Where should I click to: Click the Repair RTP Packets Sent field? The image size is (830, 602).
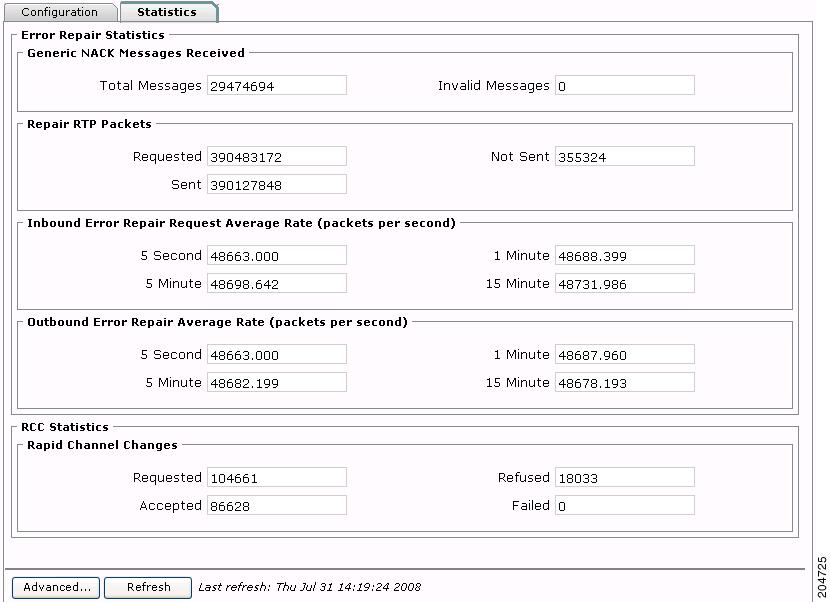[277, 185]
